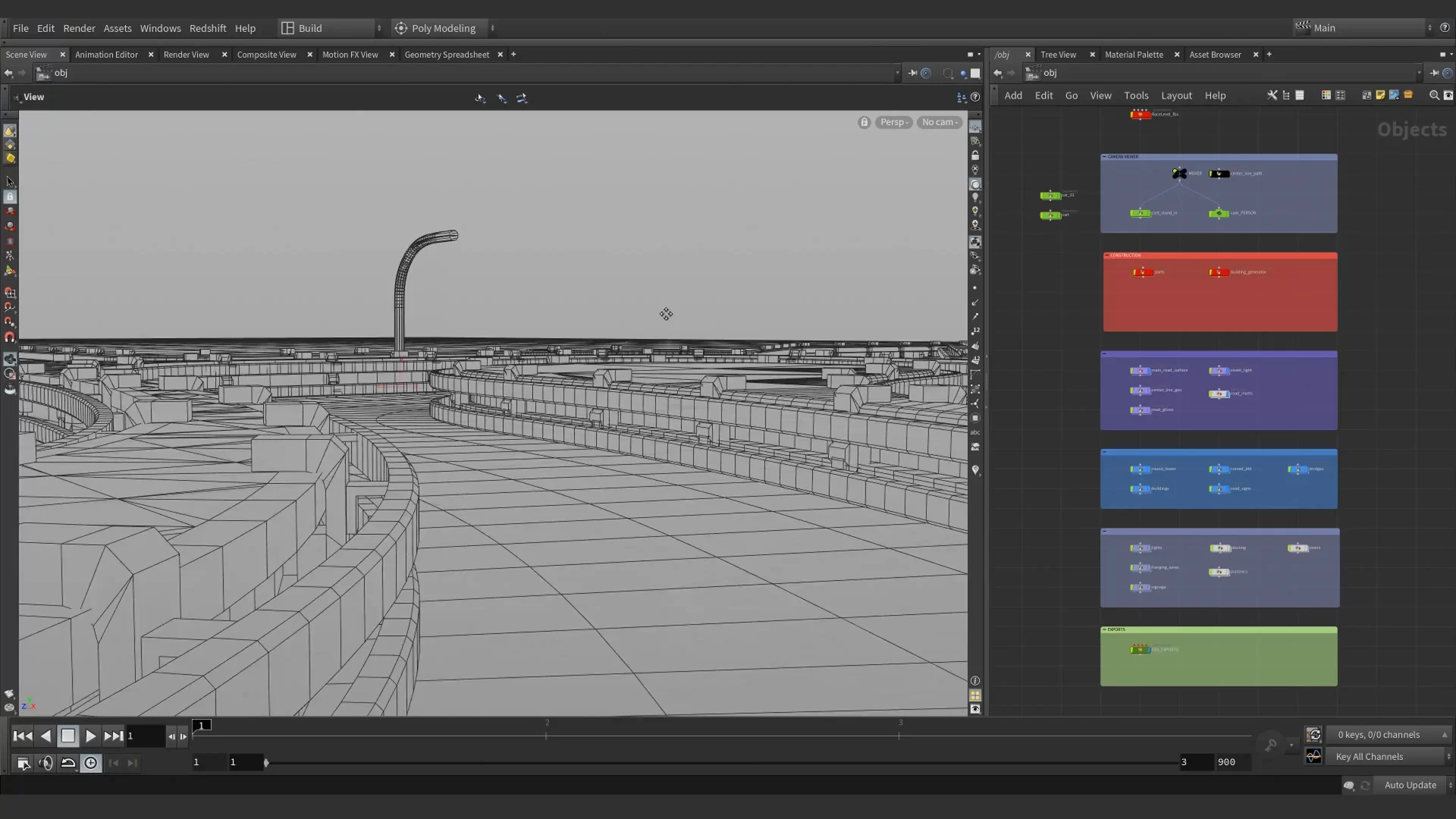
Task: Select the car_01 geometry node
Action: point(1050,196)
